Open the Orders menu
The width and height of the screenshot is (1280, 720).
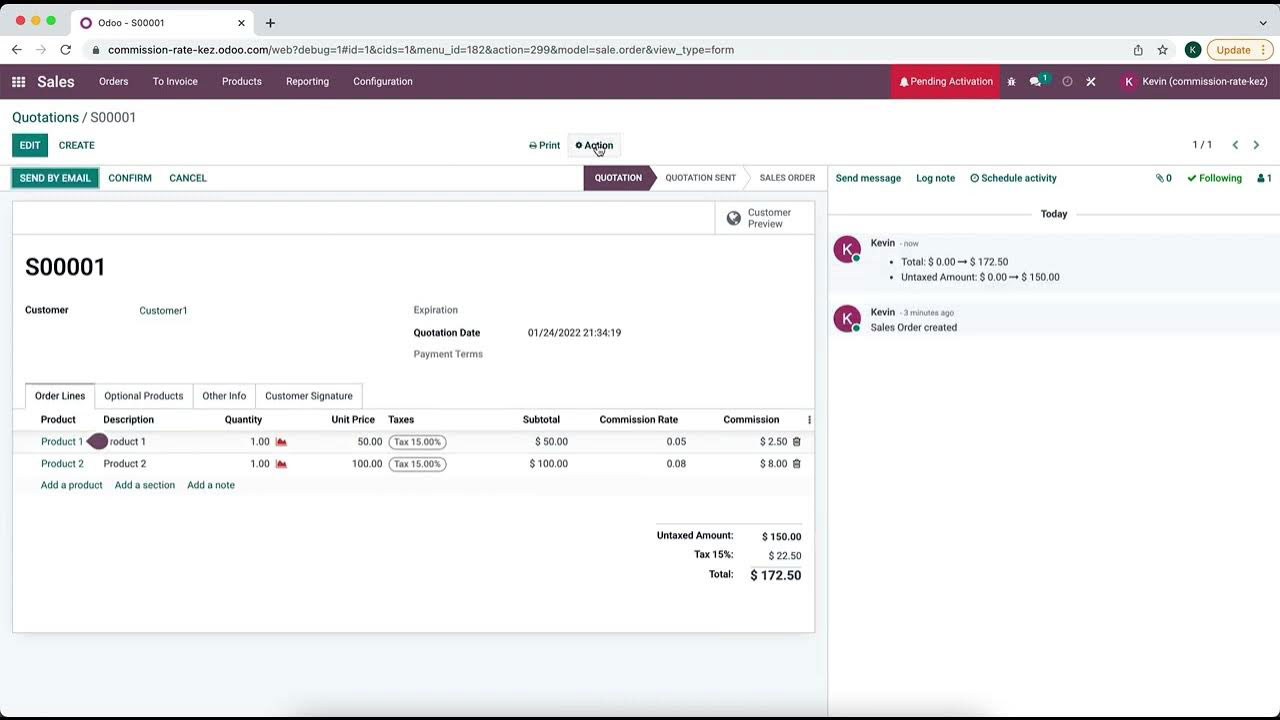click(114, 82)
